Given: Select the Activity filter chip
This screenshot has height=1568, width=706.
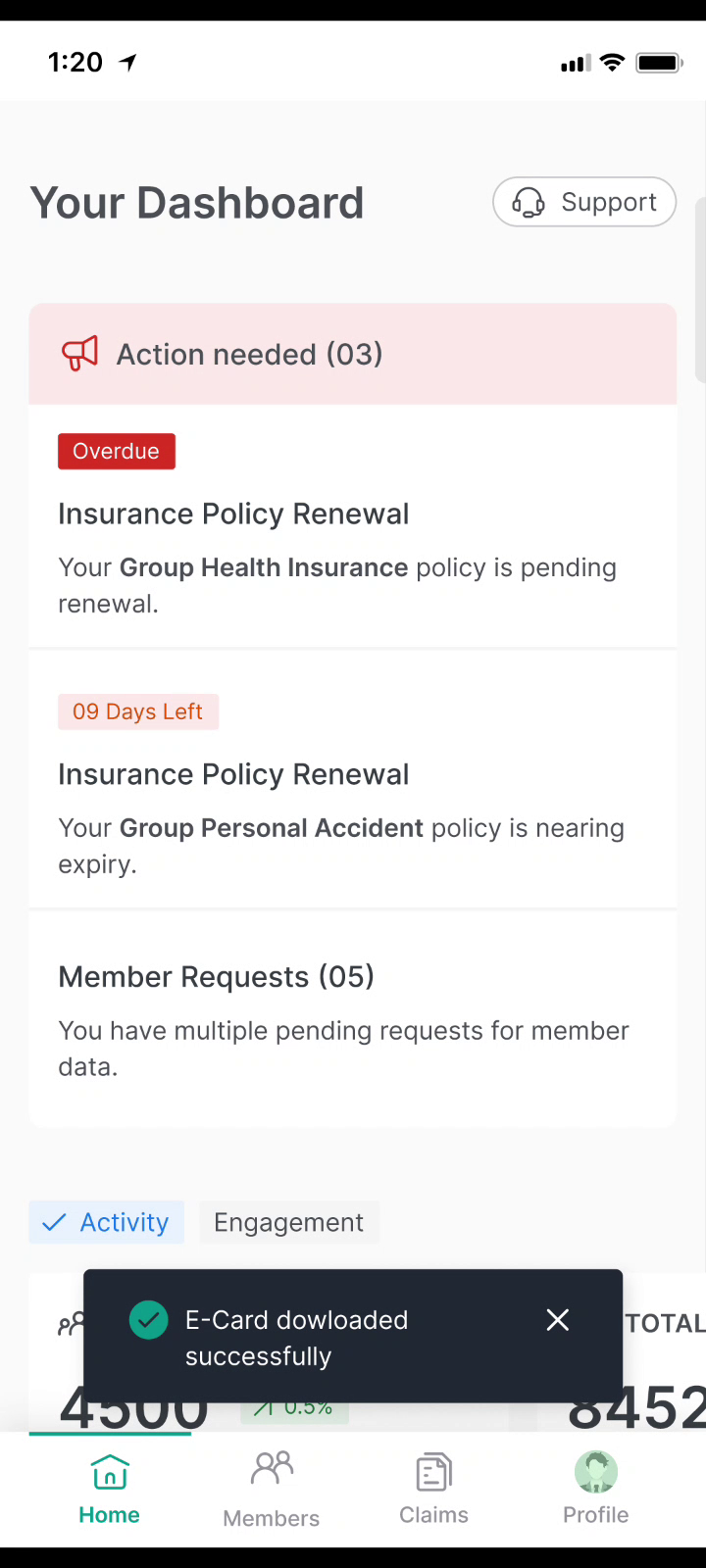Looking at the screenshot, I should [107, 1222].
